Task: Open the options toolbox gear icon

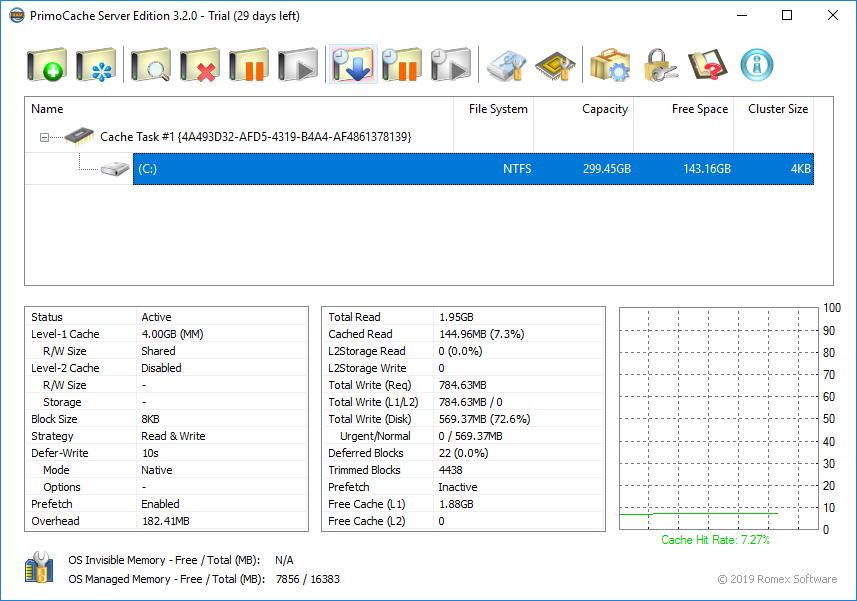Action: (609, 66)
